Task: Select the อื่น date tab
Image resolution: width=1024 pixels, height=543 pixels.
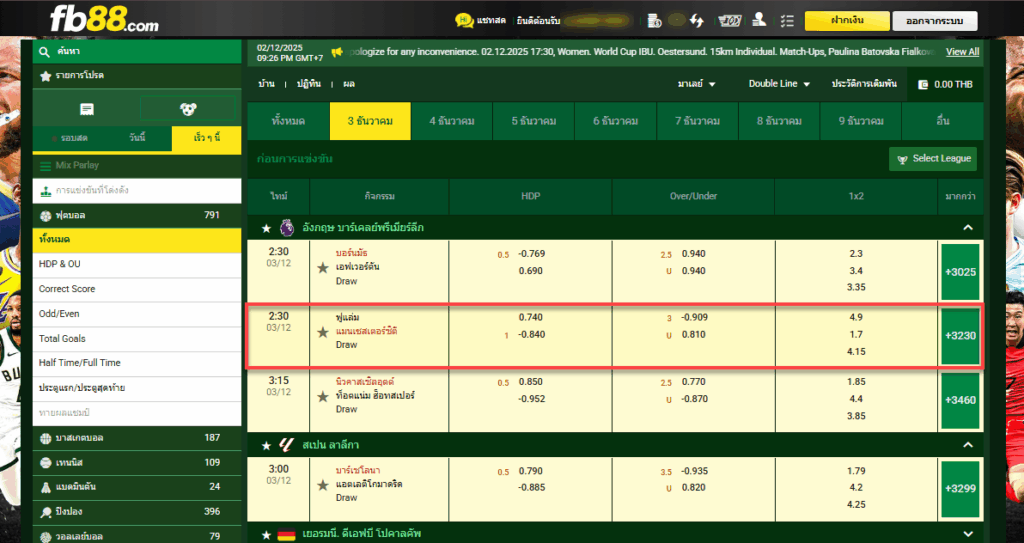Action: pyautogui.click(x=942, y=121)
